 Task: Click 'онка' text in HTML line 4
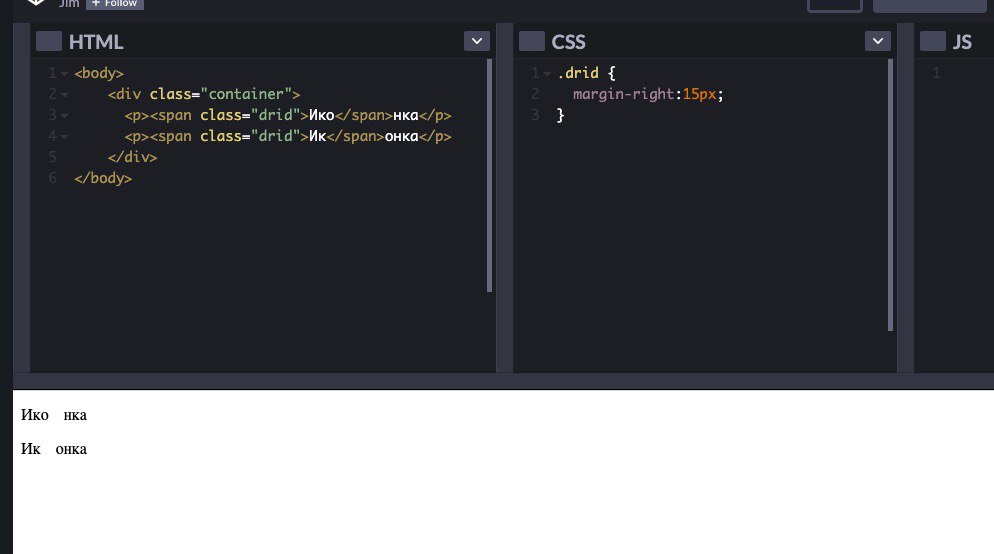(x=401, y=136)
